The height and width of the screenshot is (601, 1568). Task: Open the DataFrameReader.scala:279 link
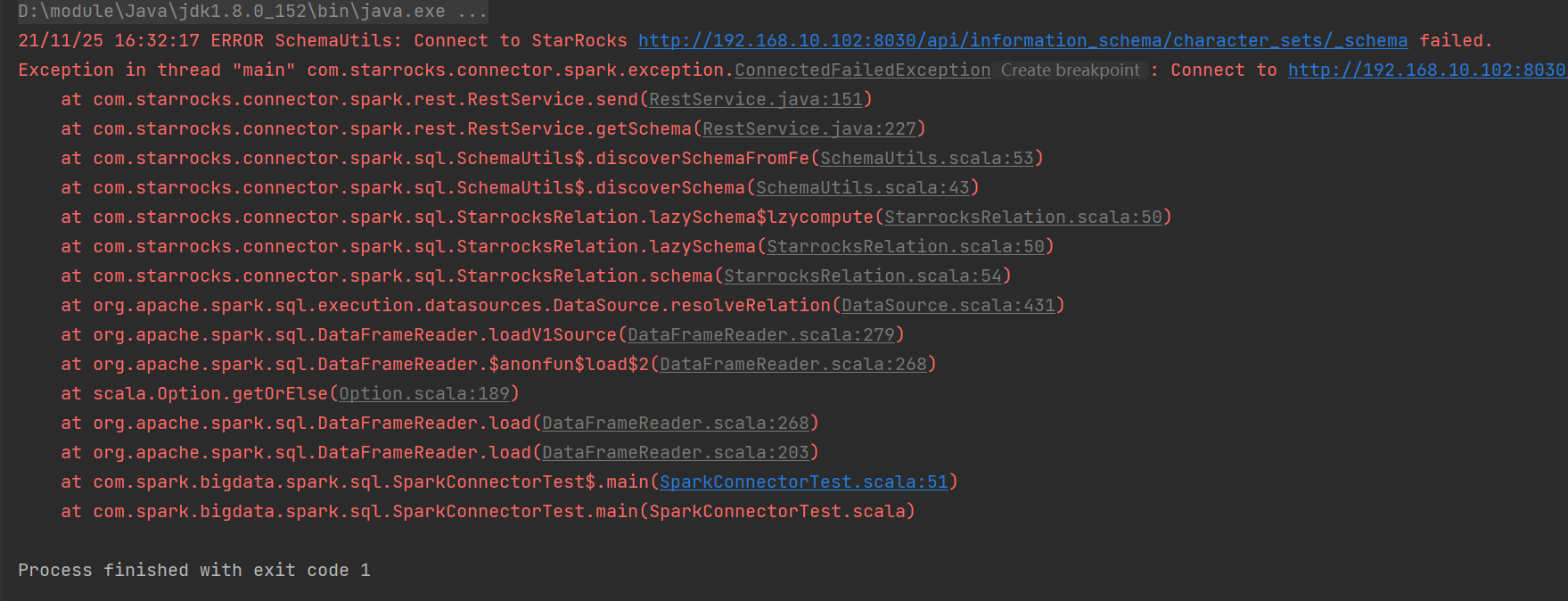pos(760,334)
